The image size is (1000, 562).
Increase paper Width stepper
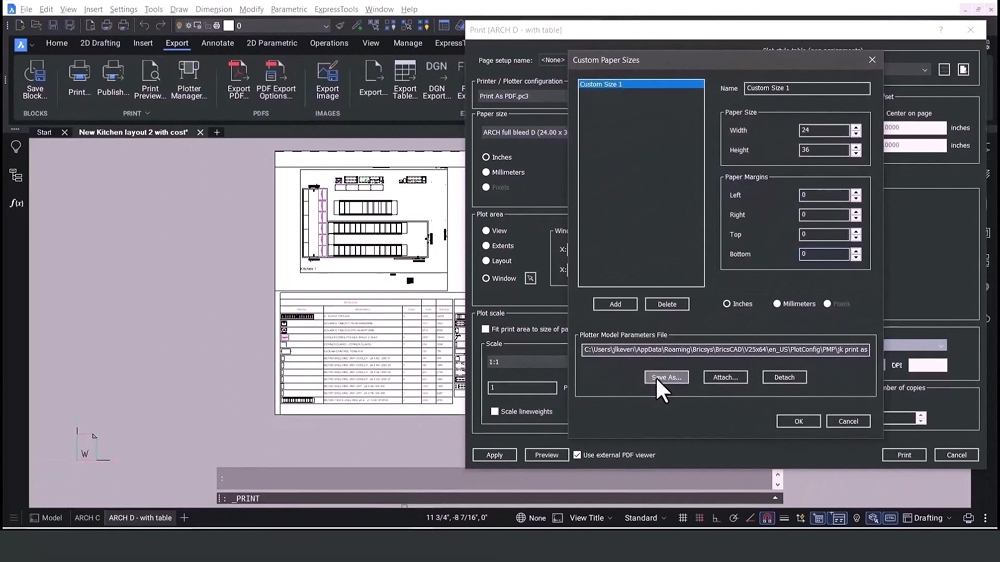[x=856, y=127]
